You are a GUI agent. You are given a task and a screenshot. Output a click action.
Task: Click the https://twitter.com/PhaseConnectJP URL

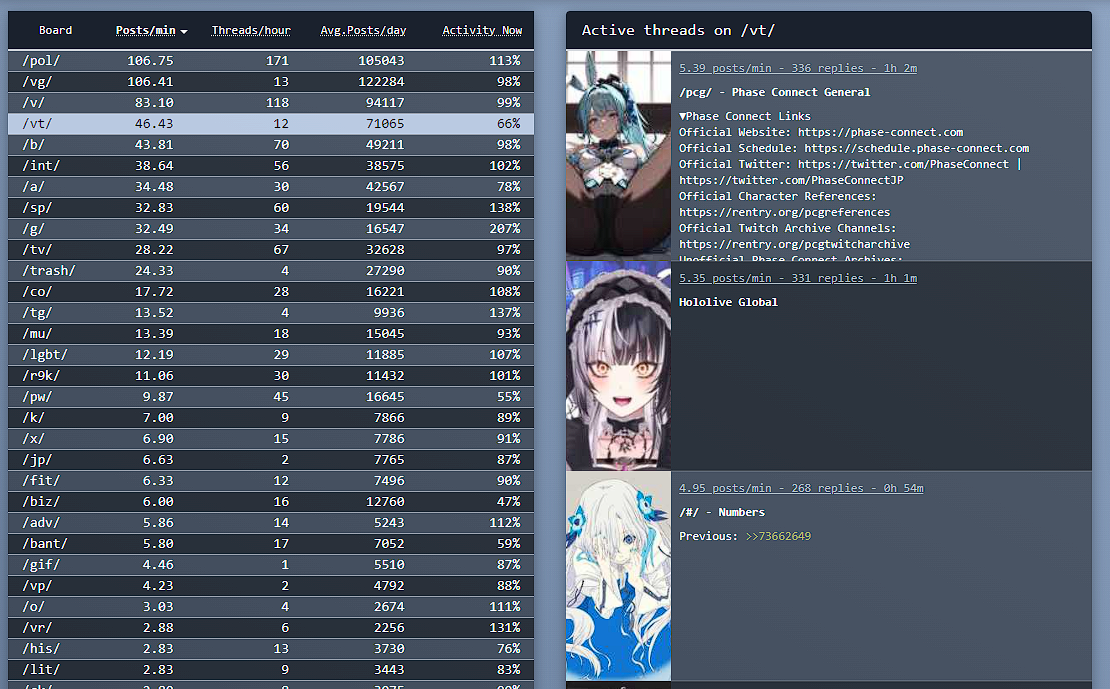click(x=791, y=180)
